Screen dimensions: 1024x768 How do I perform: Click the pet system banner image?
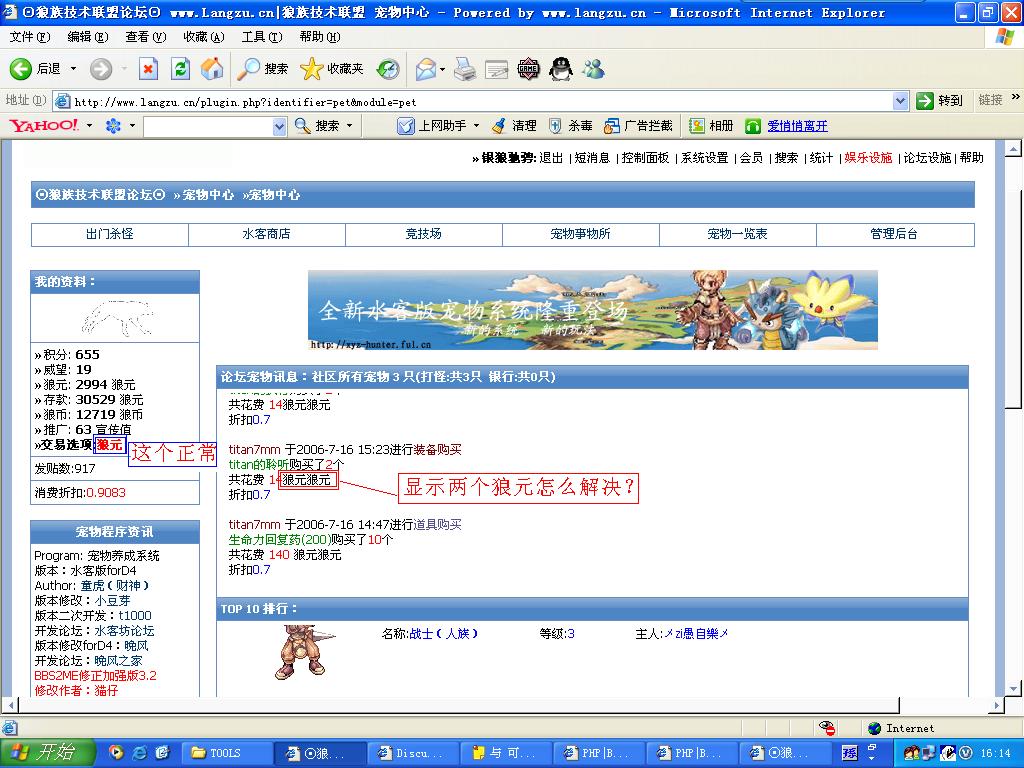pos(592,310)
